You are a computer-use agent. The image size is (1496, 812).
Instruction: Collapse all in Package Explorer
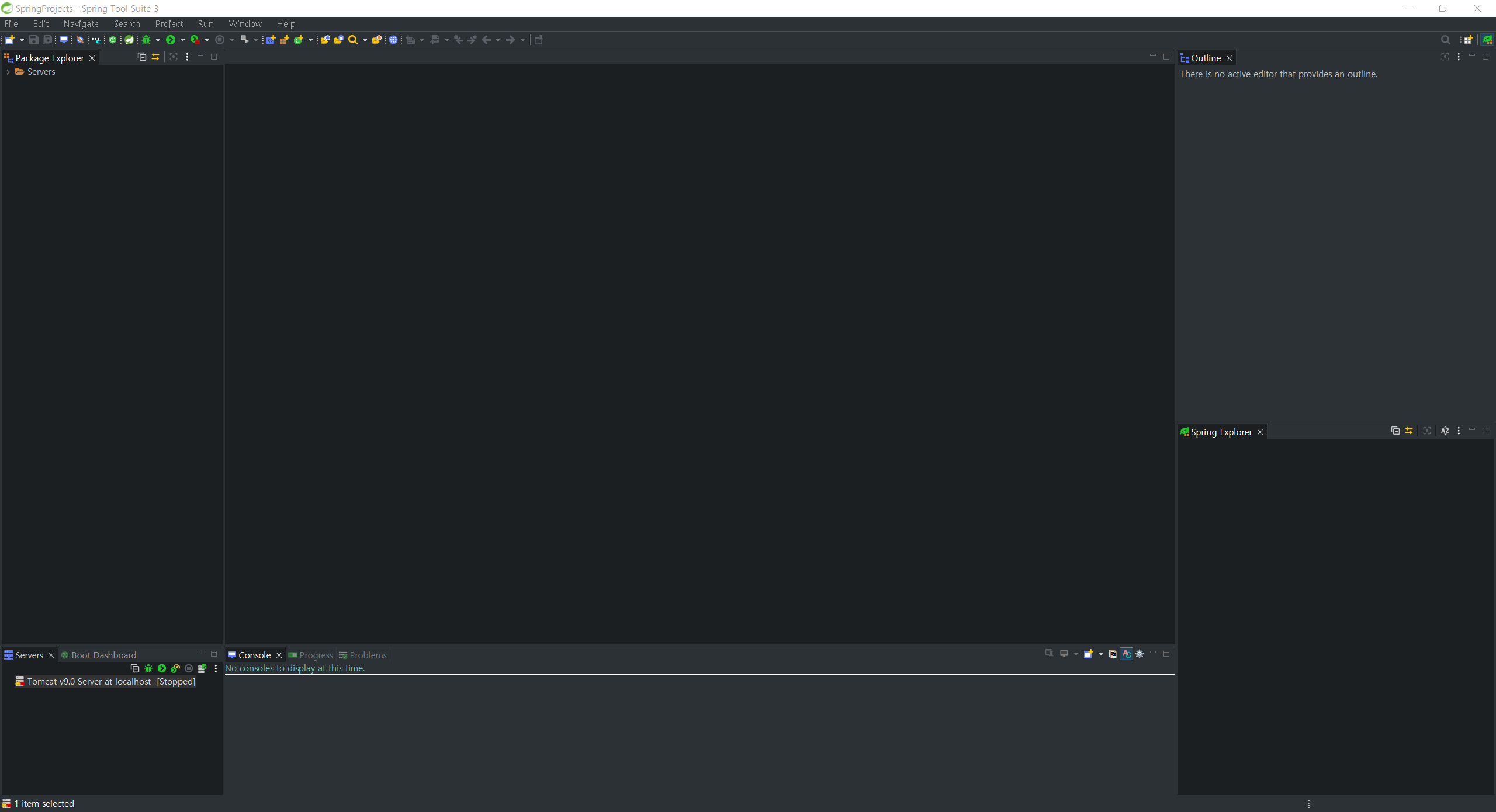pos(141,57)
